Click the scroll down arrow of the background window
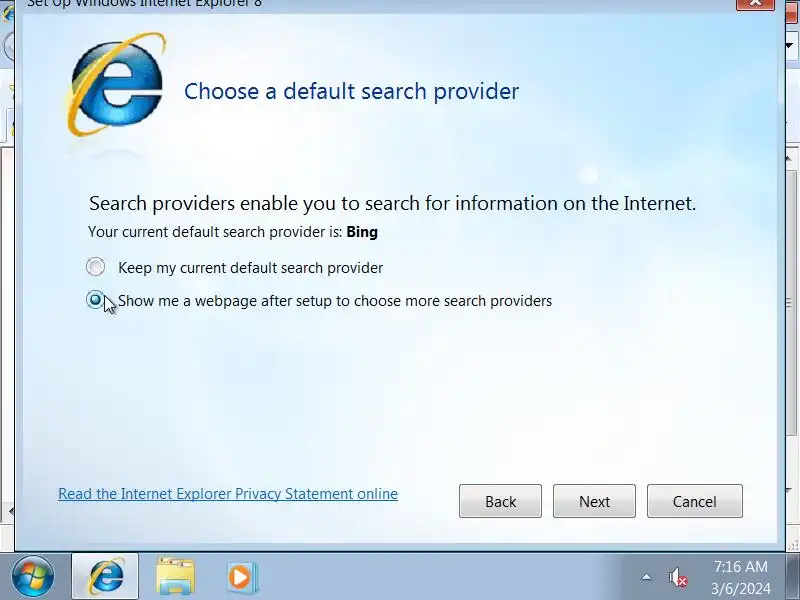This screenshot has height=600, width=800. click(x=790, y=490)
